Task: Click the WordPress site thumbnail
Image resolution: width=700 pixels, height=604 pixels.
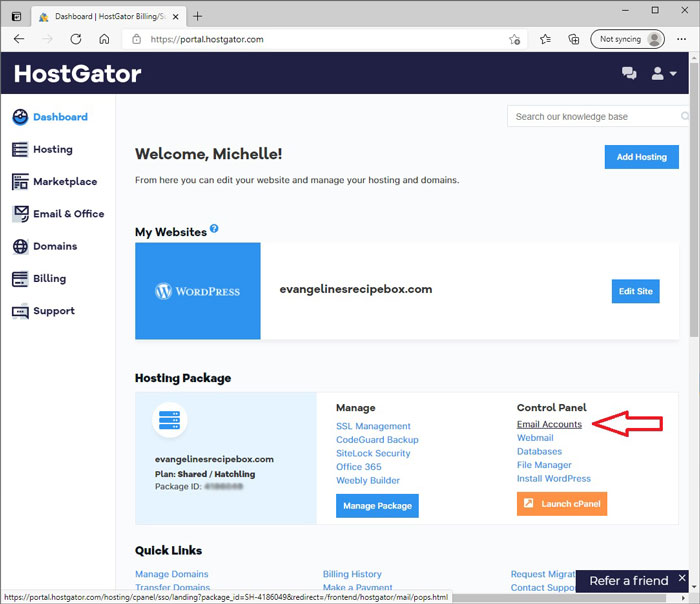Action: point(198,291)
